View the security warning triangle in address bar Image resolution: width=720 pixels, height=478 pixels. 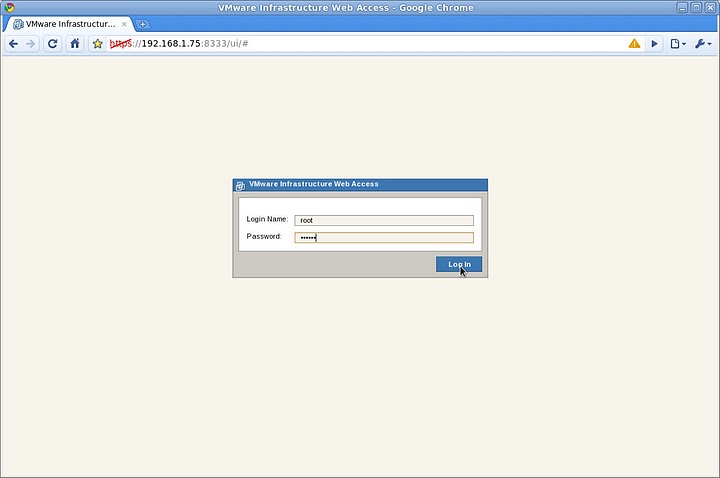[x=634, y=44]
